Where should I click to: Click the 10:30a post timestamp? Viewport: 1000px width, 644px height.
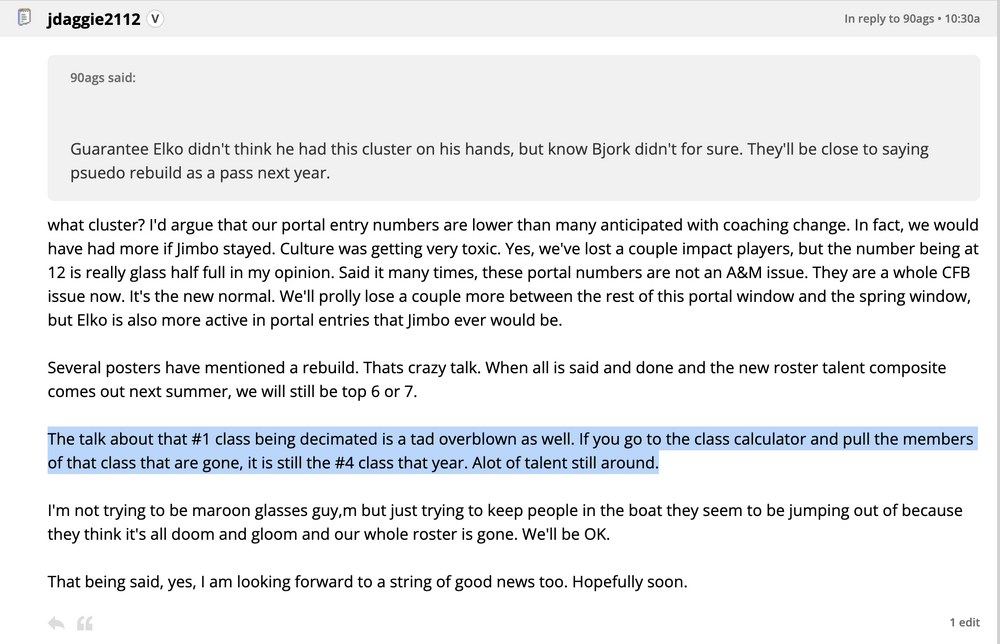tap(962, 19)
